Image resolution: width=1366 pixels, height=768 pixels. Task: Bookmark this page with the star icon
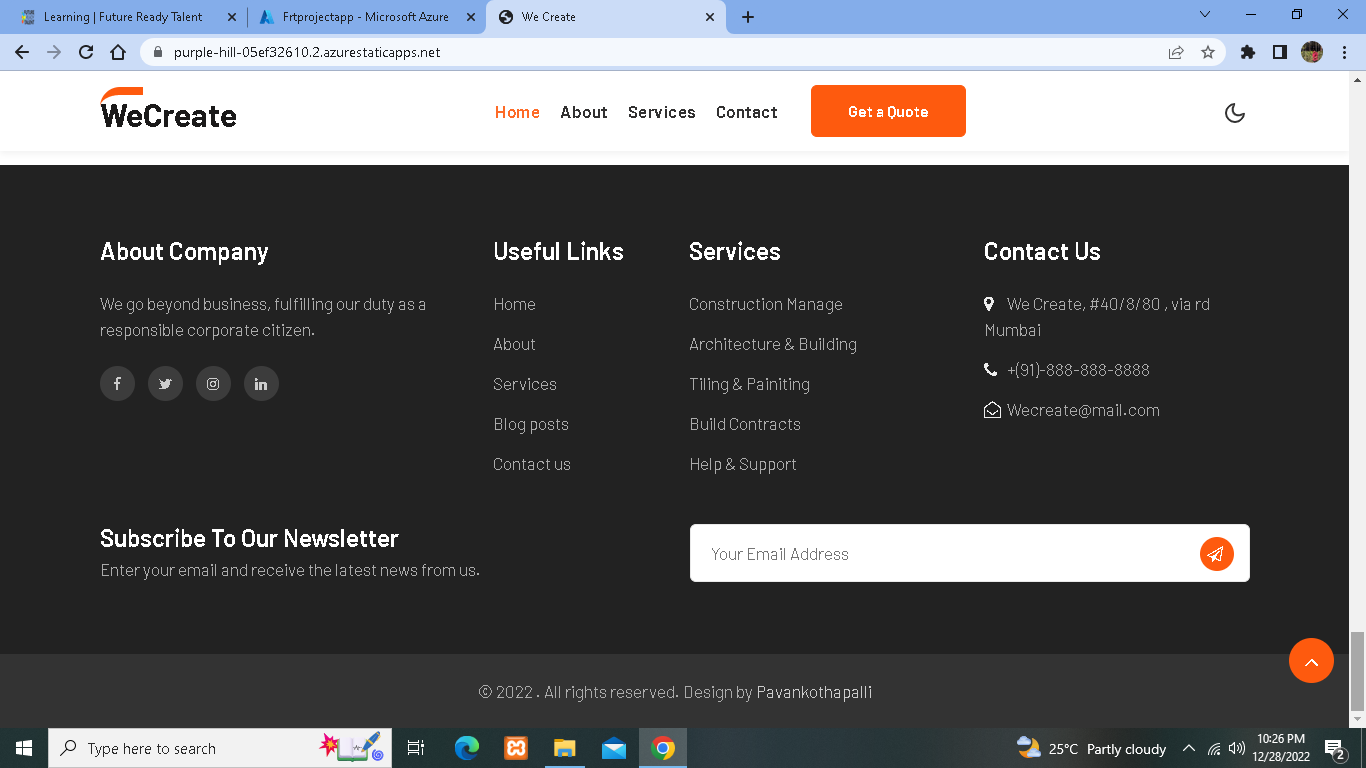coord(1208,52)
